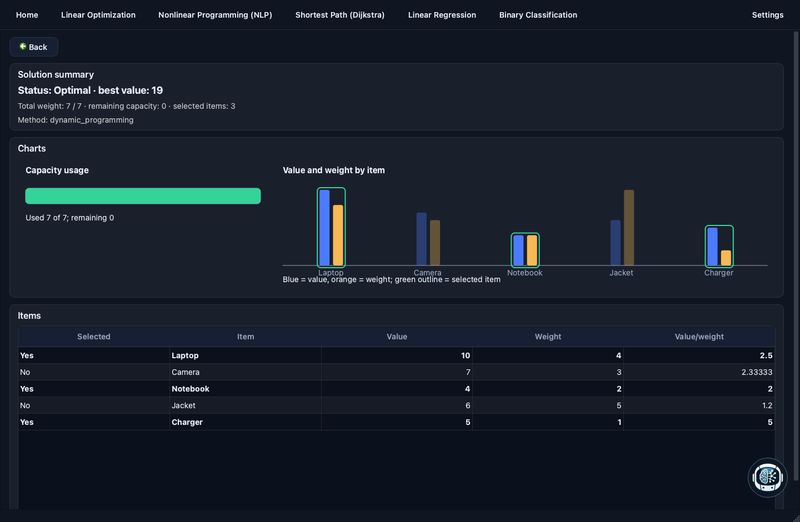The width and height of the screenshot is (800, 522).
Task: Select the Notebook bar group in chart
Action: (x=525, y=250)
